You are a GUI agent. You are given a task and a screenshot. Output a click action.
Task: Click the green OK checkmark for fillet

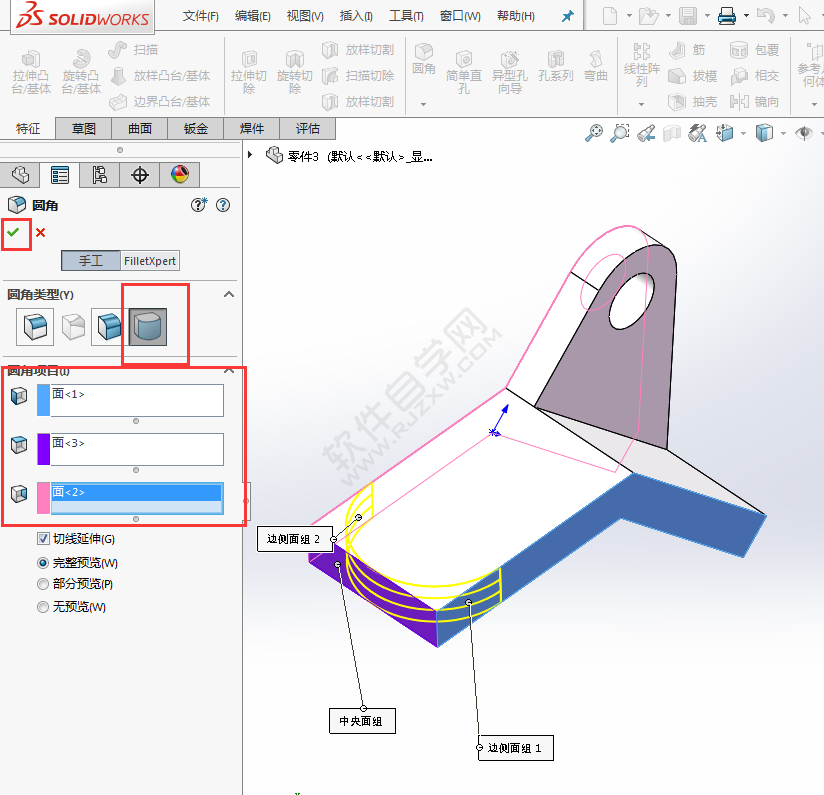pos(14,232)
